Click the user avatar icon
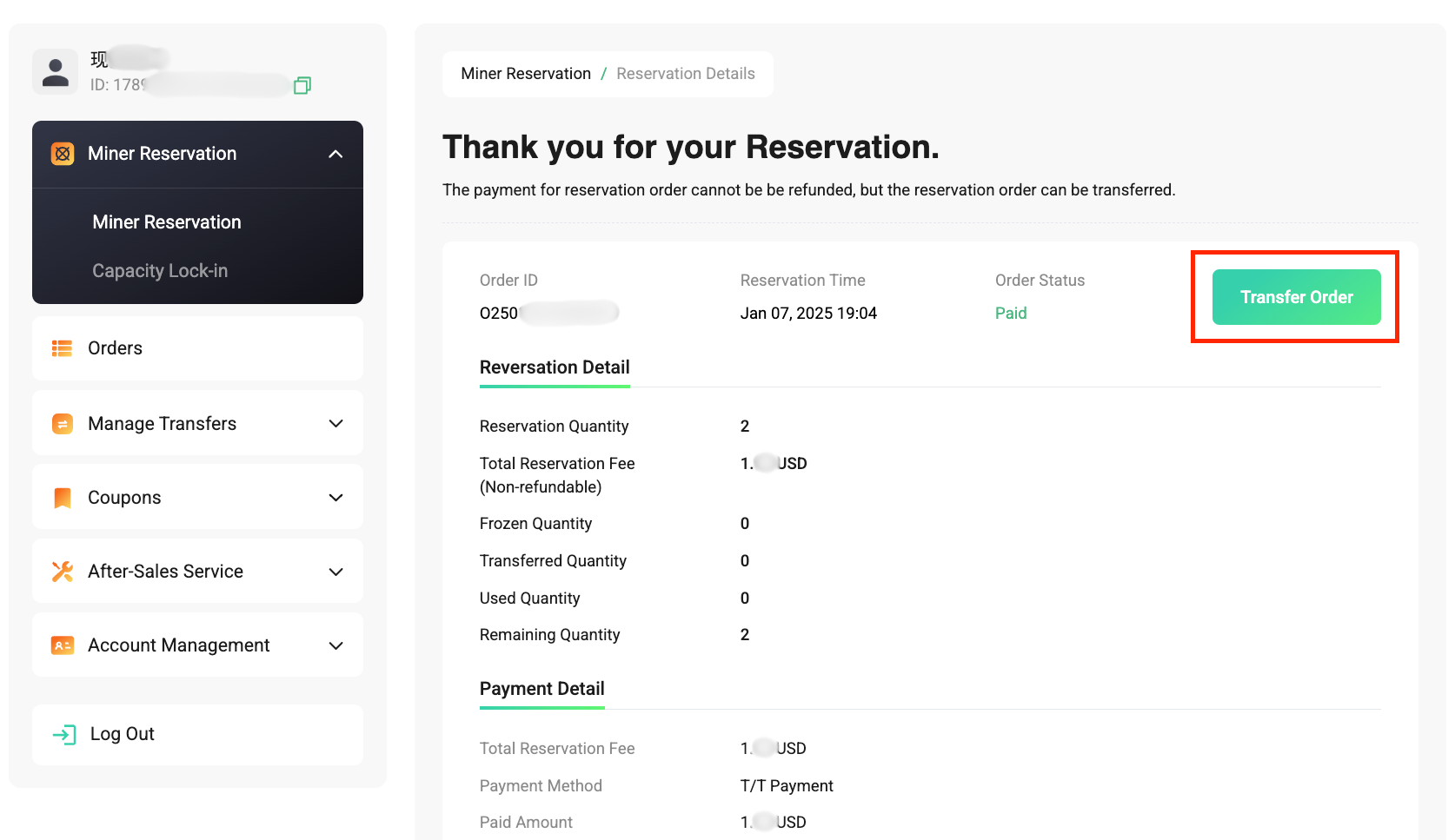 pos(56,71)
